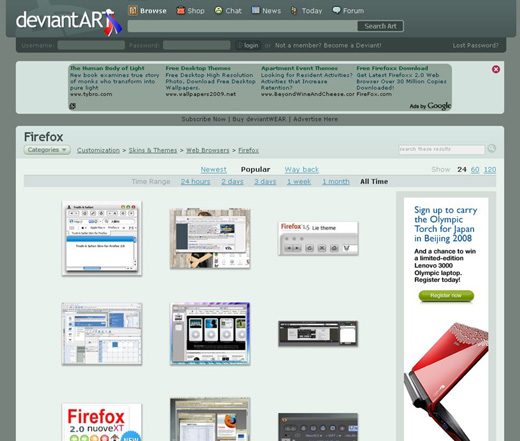This screenshot has height=441, width=520.
Task: Click the Search Art button
Action: [380, 26]
